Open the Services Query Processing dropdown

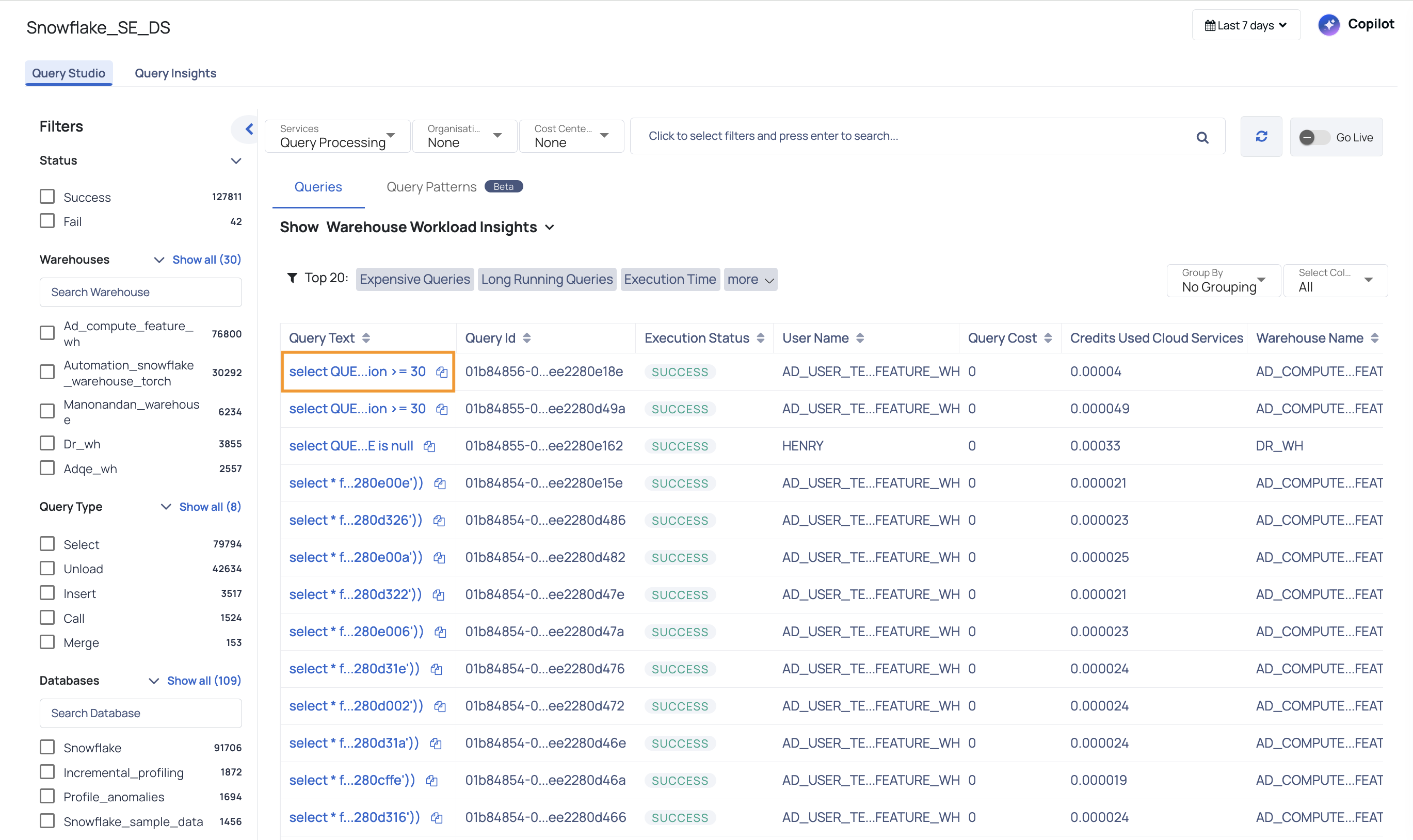[x=338, y=136]
